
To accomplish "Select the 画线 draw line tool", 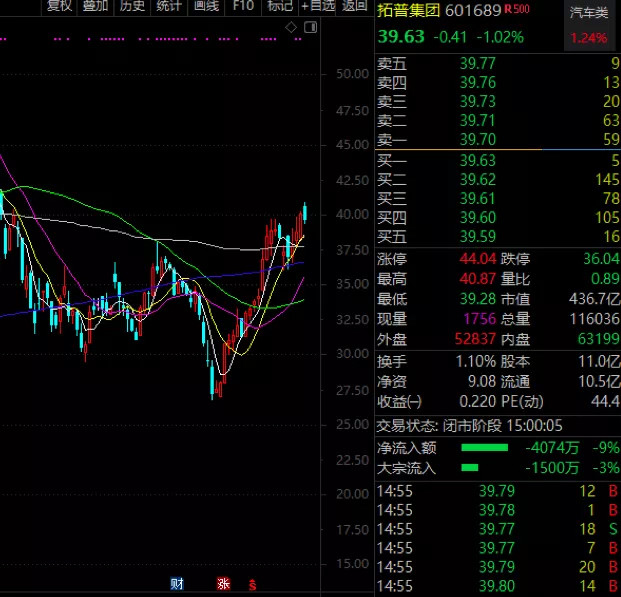I will (x=206, y=6).
